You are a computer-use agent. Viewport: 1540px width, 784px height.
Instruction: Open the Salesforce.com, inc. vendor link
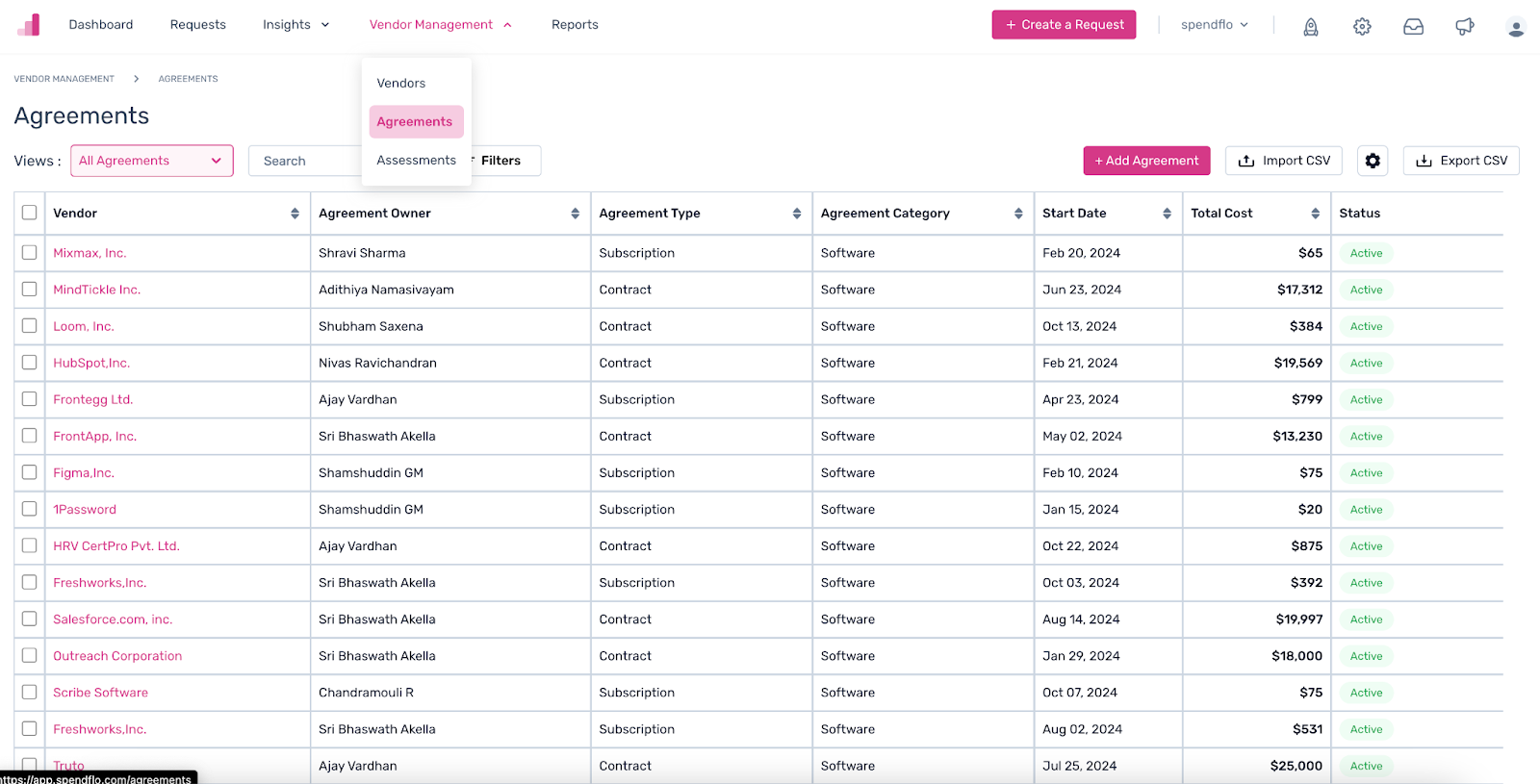(113, 620)
